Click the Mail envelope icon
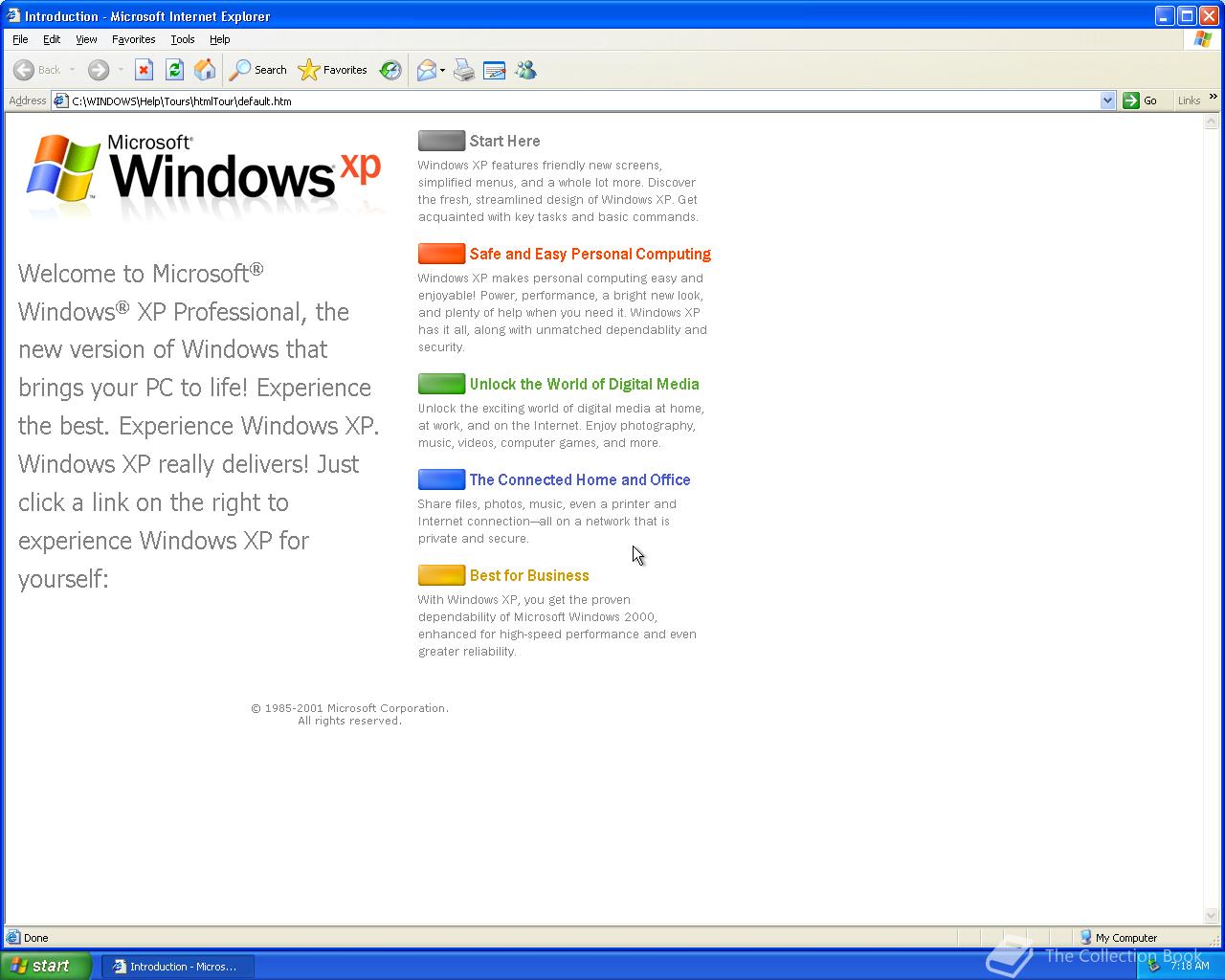The height and width of the screenshot is (980, 1225). pos(427,70)
